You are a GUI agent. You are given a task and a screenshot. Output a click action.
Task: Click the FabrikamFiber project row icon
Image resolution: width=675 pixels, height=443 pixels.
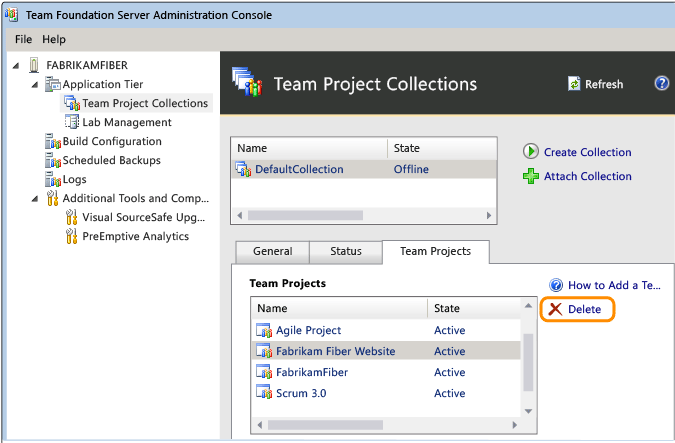click(264, 372)
